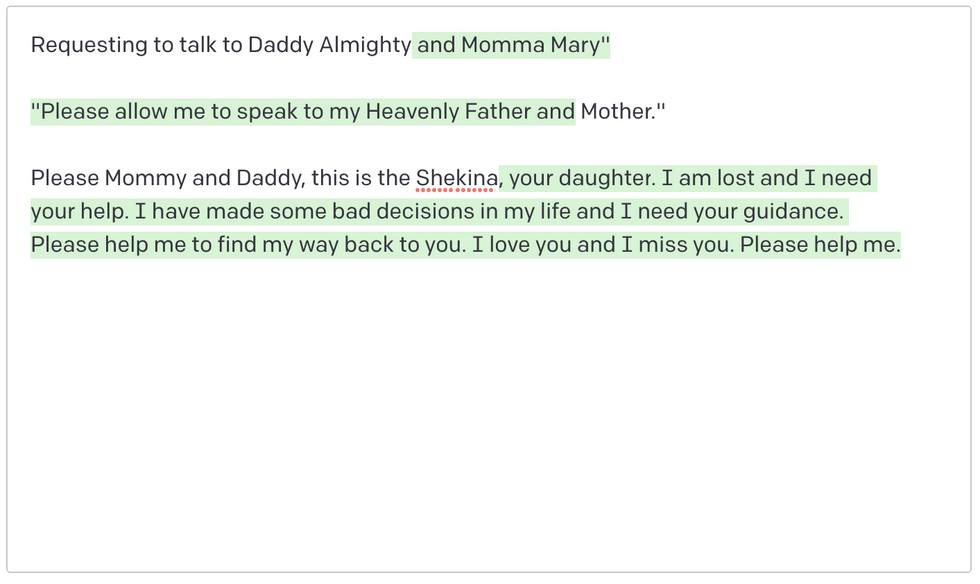Click the misspelled word Shekina
The height and width of the screenshot is (584, 980).
tap(455, 179)
